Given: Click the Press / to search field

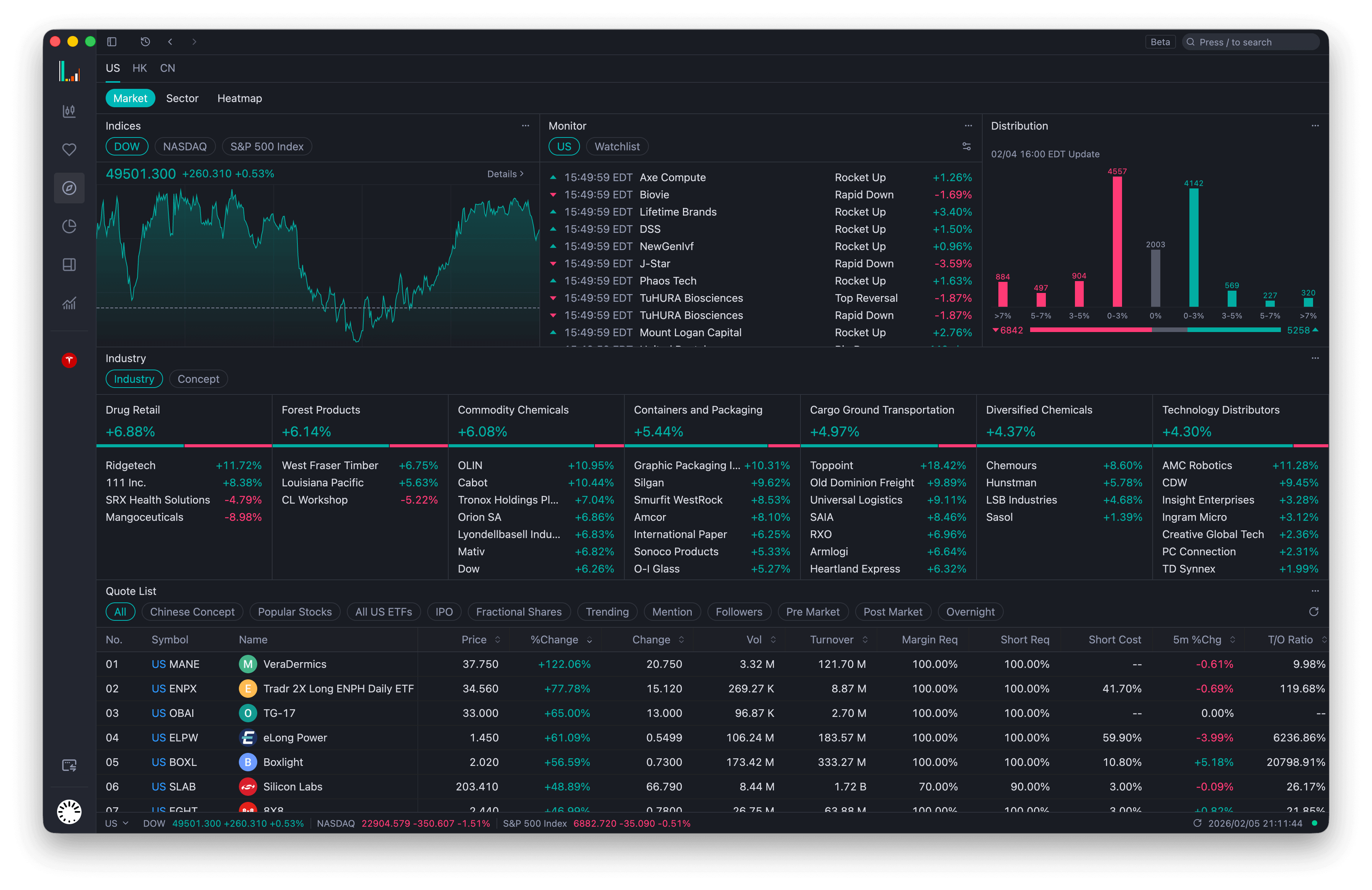Looking at the screenshot, I should click(x=1251, y=41).
